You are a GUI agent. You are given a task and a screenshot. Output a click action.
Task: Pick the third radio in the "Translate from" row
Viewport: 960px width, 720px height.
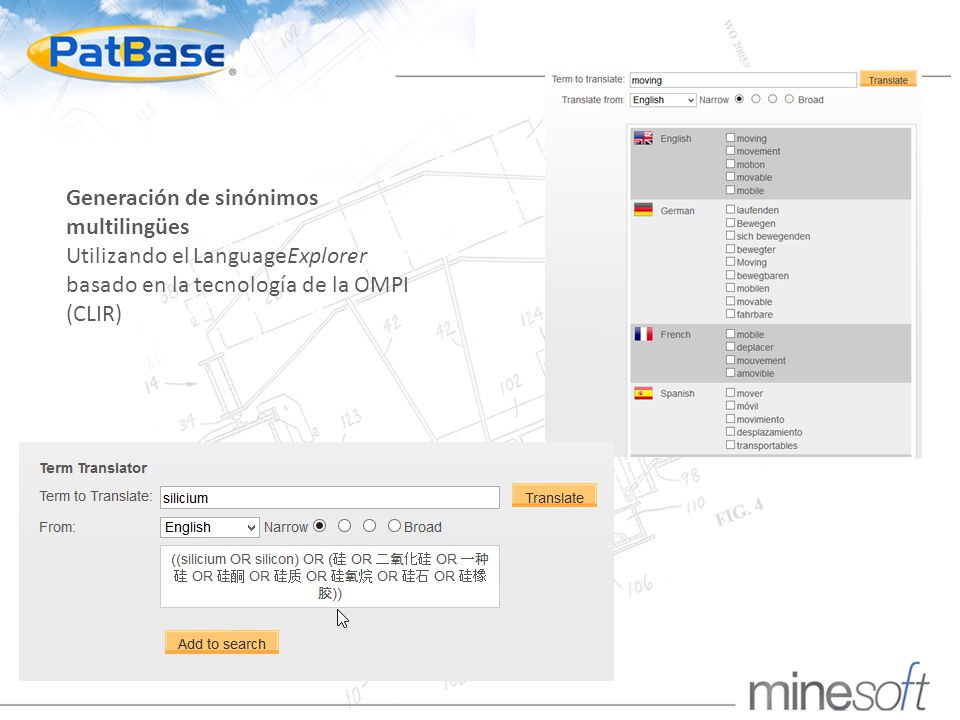(773, 99)
